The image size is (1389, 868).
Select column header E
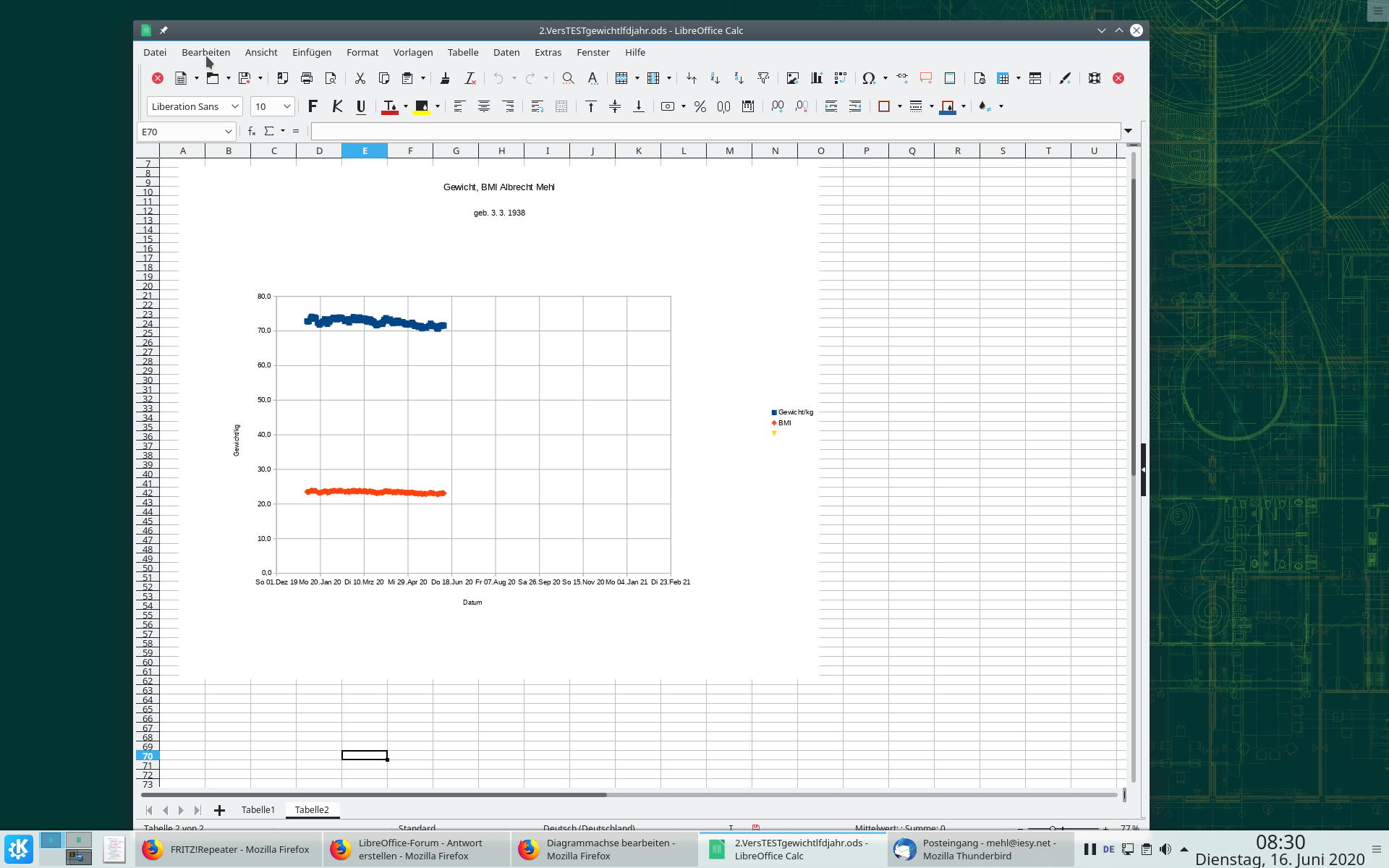[365, 150]
